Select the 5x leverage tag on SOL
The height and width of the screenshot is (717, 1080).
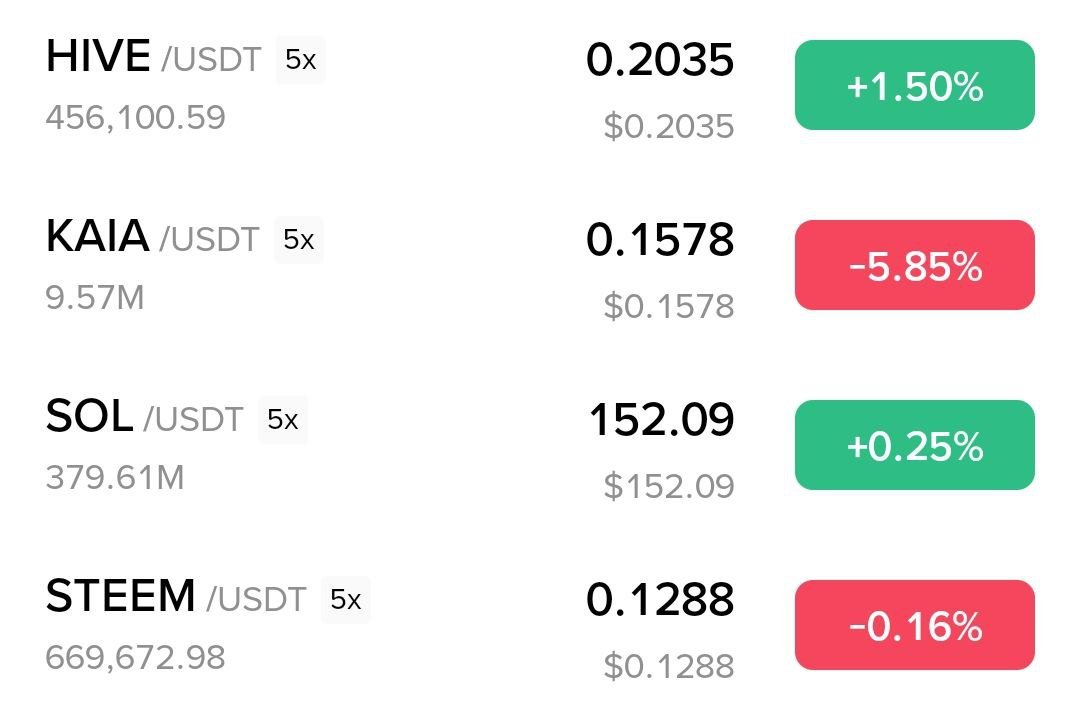282,419
